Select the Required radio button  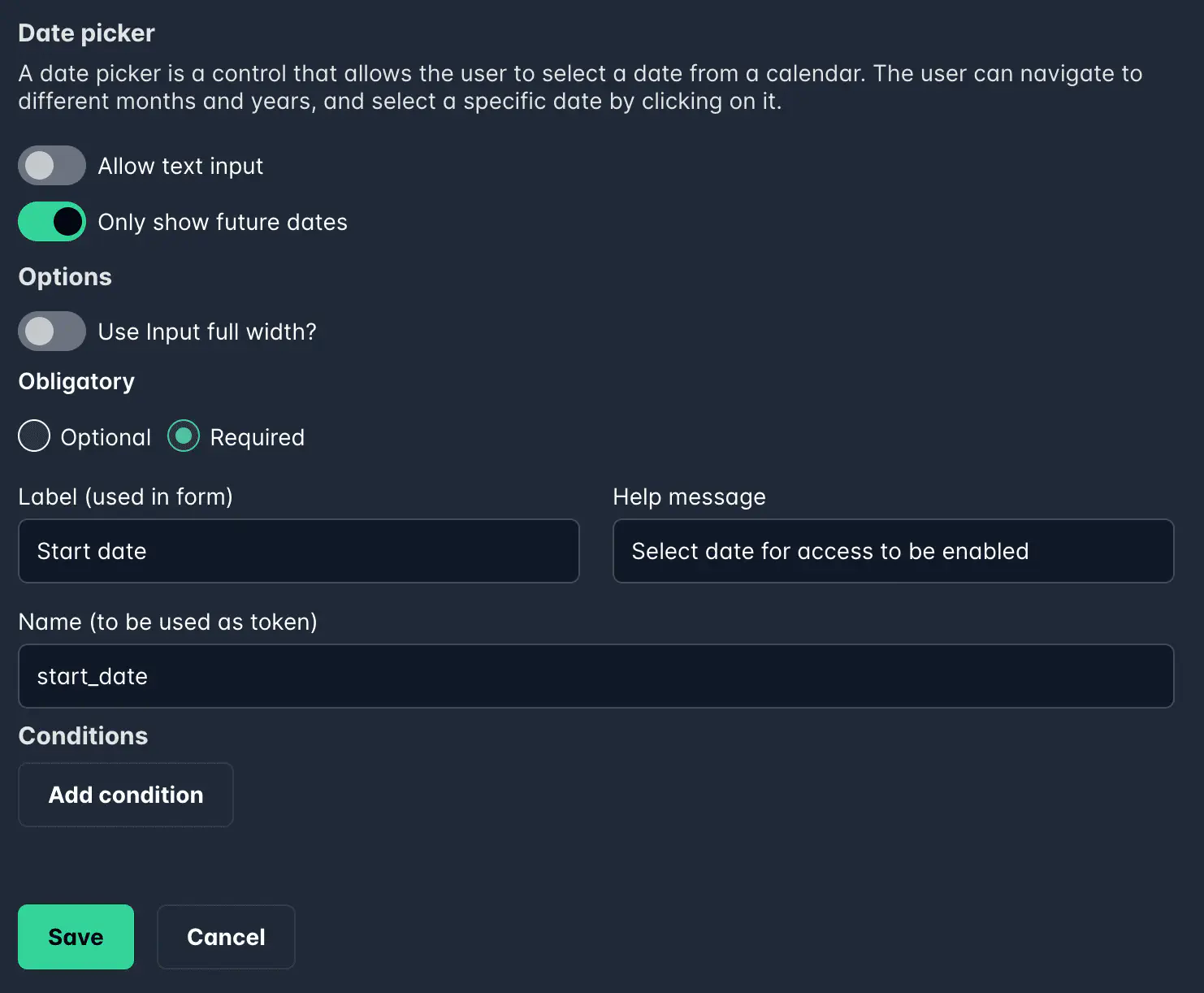[x=183, y=436]
